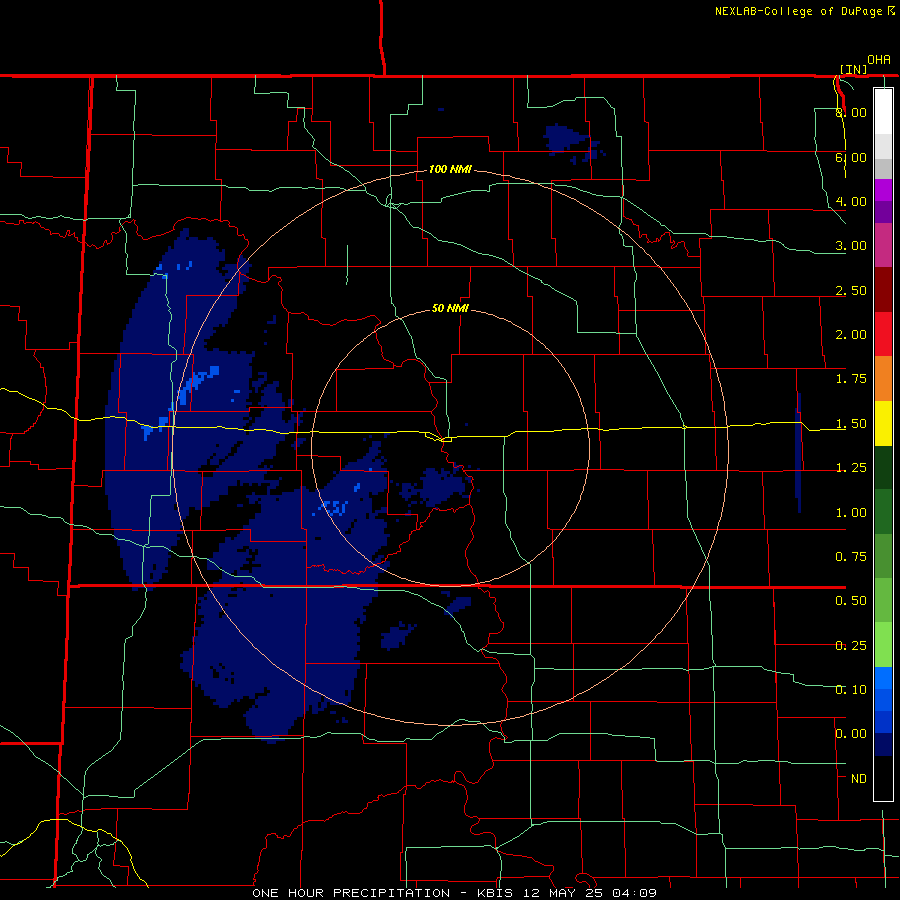Click the 8.00 legend value
Screen dimensions: 900x900
coord(851,112)
